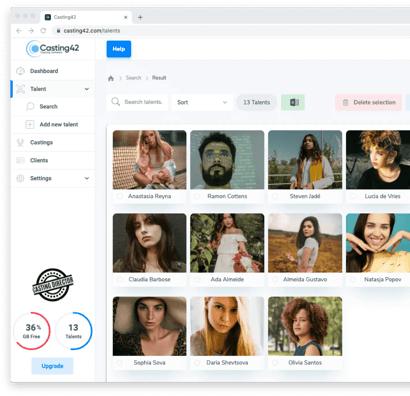The height and width of the screenshot is (396, 410).
Task: Click the Clients card icon
Action: [x=20, y=160]
